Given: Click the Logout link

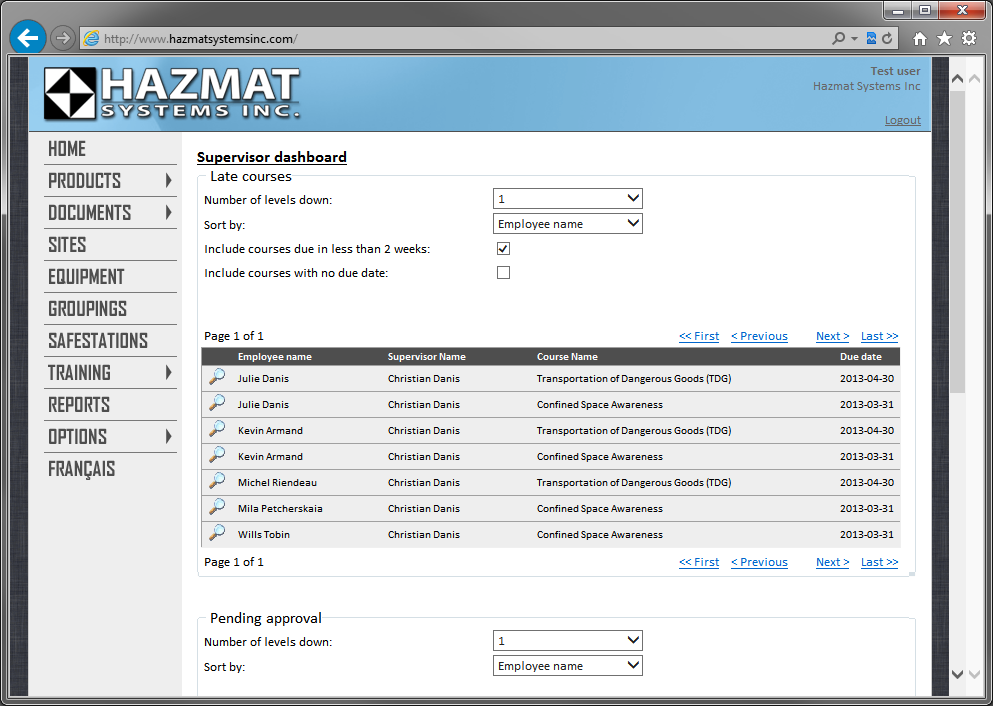Looking at the screenshot, I should [902, 120].
